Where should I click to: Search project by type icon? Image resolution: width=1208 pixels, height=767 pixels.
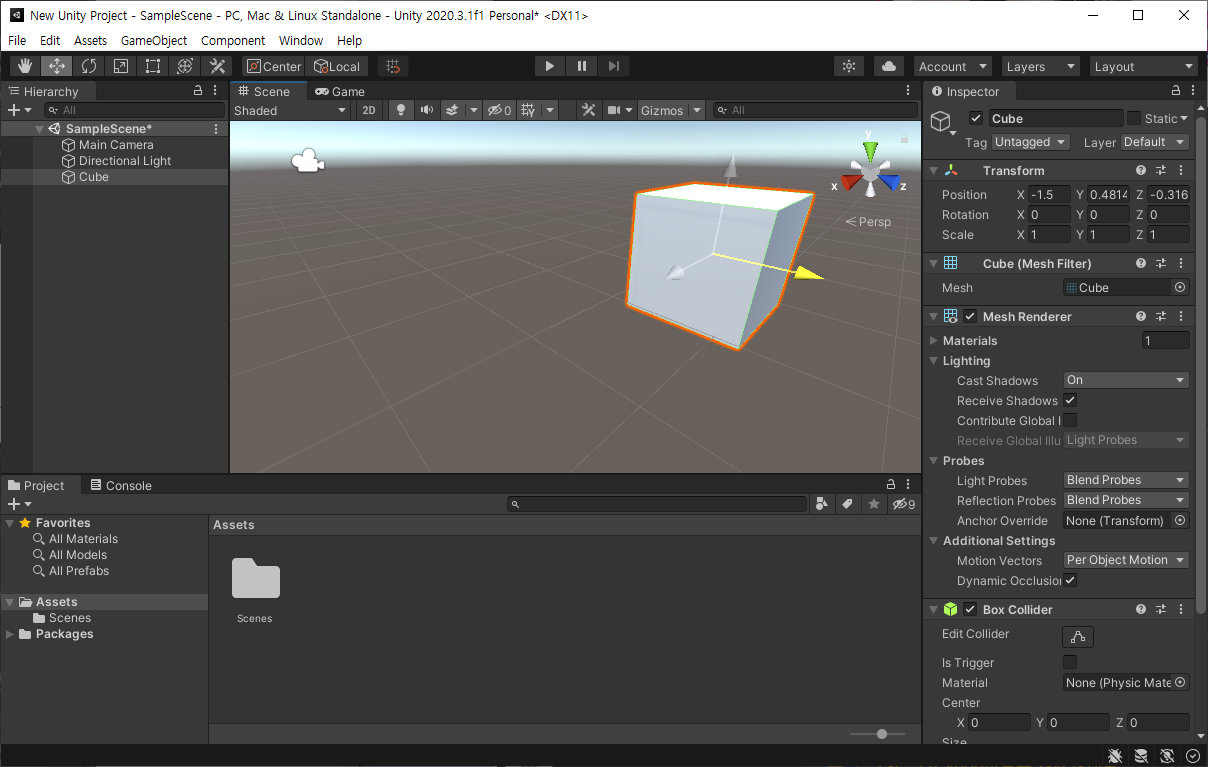click(x=821, y=504)
